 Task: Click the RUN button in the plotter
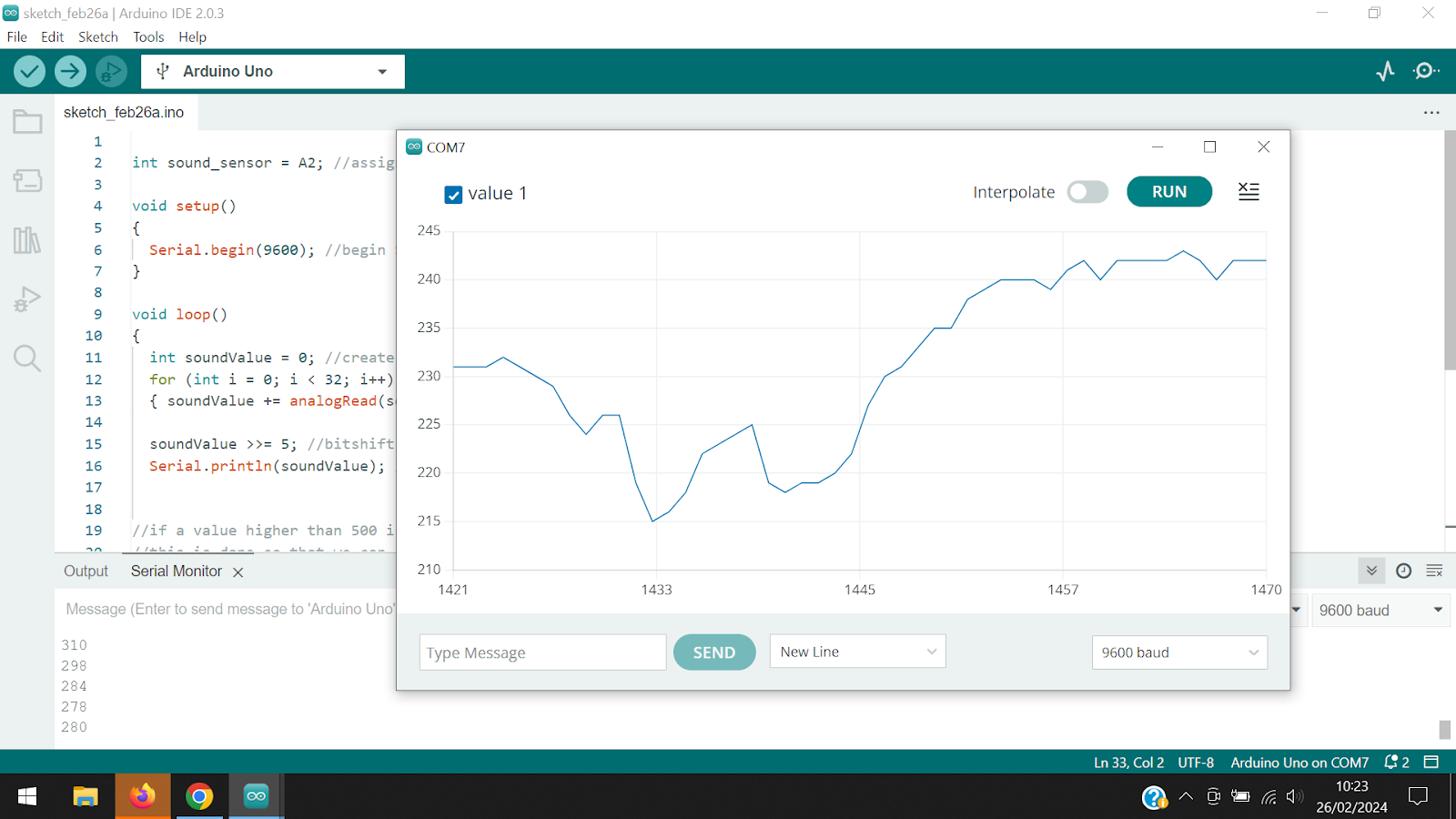pyautogui.click(x=1169, y=192)
